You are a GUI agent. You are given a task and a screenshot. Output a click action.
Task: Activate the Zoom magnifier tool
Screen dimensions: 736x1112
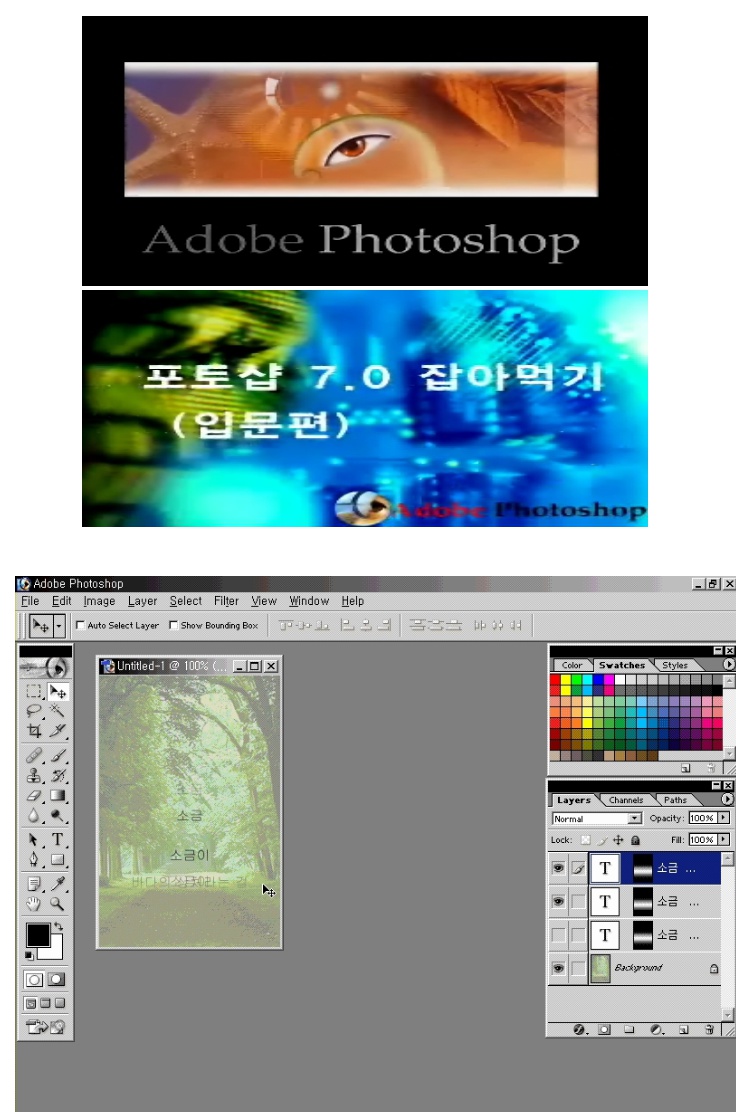click(57, 904)
